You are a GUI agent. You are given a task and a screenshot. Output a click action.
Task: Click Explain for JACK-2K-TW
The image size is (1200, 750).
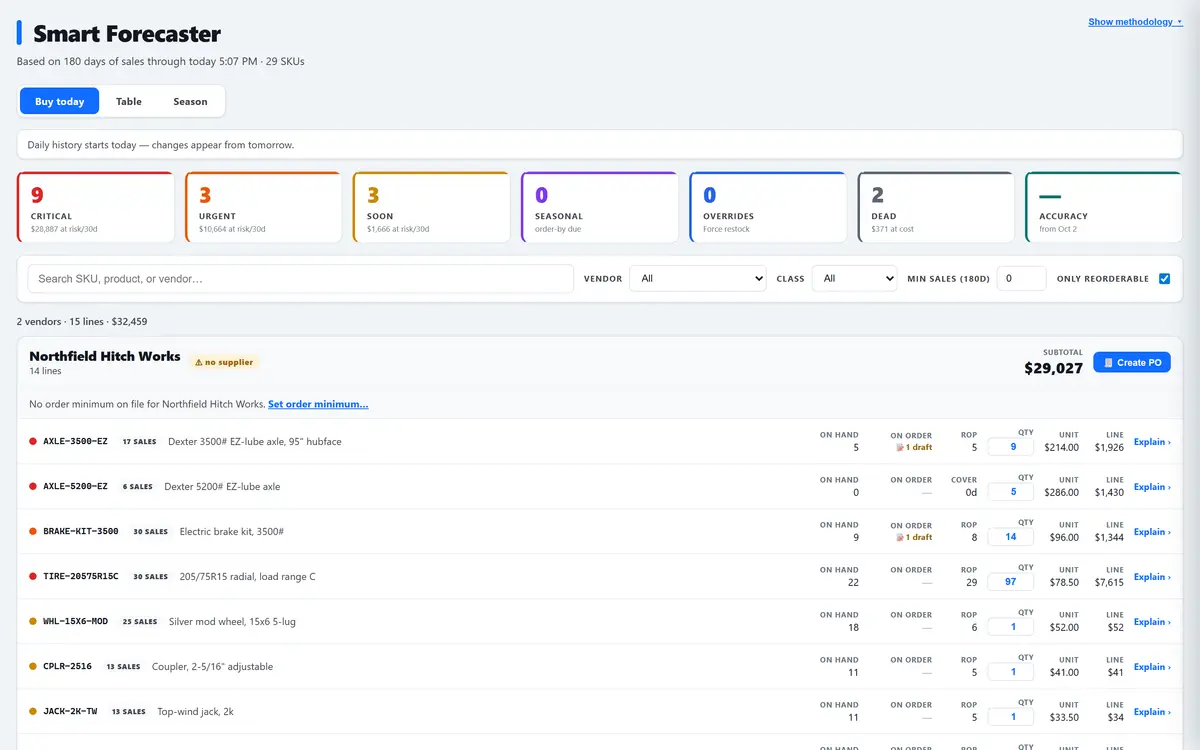pos(1152,712)
